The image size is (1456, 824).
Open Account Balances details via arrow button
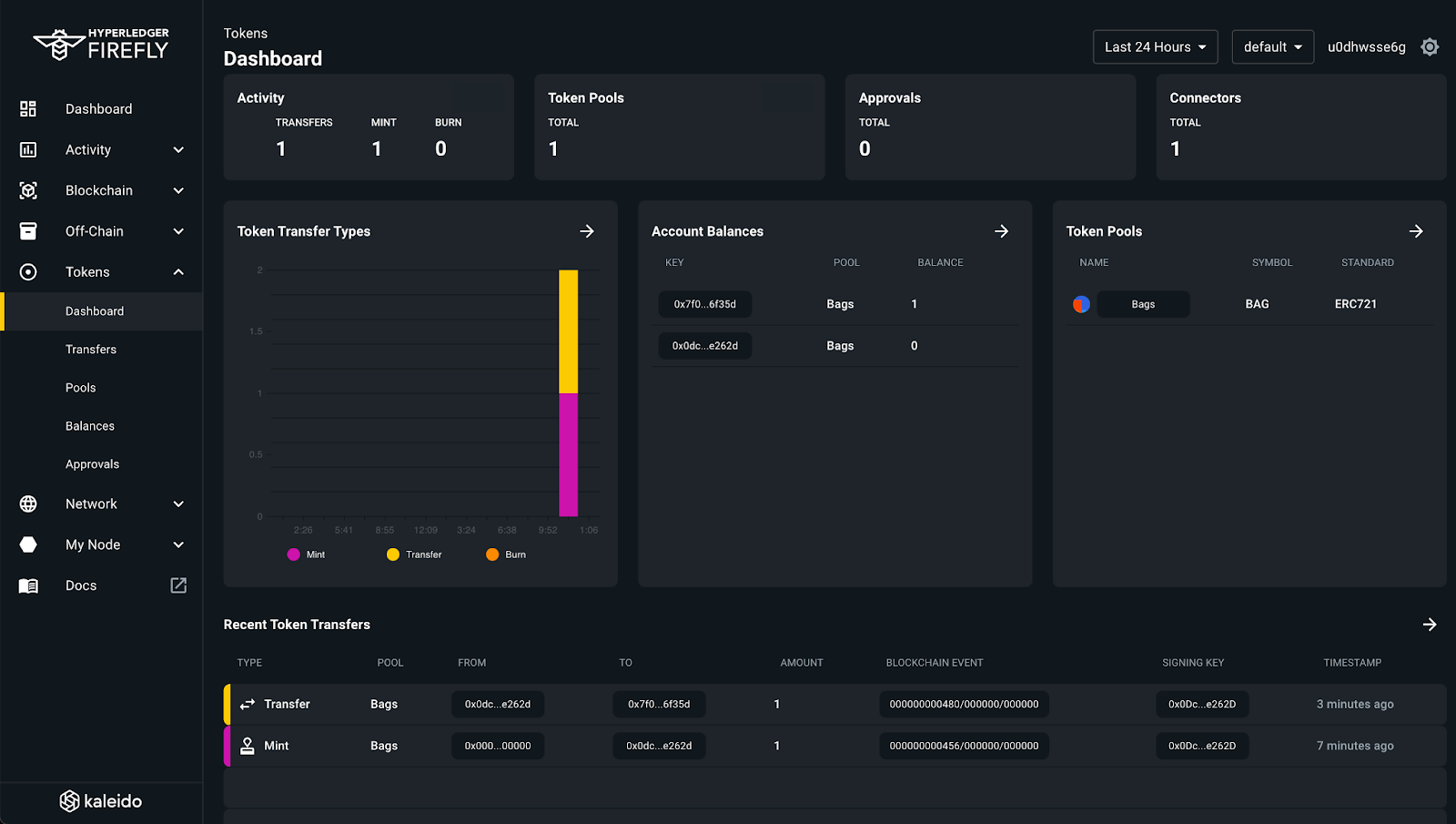tap(1001, 231)
